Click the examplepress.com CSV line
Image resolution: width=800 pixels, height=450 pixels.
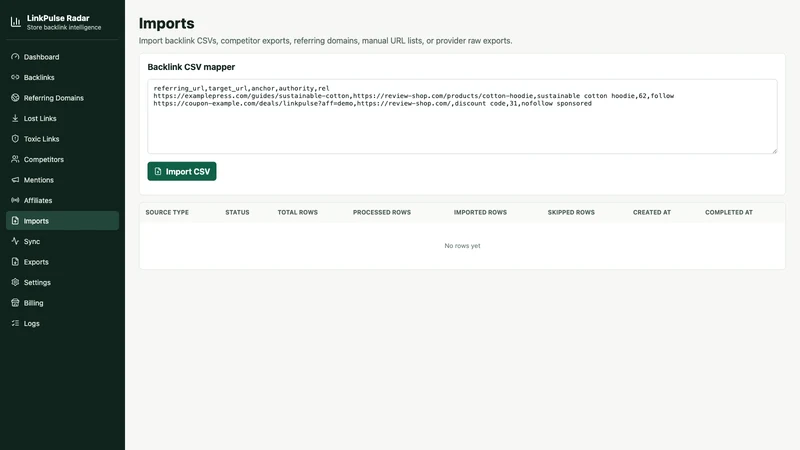[413, 96]
